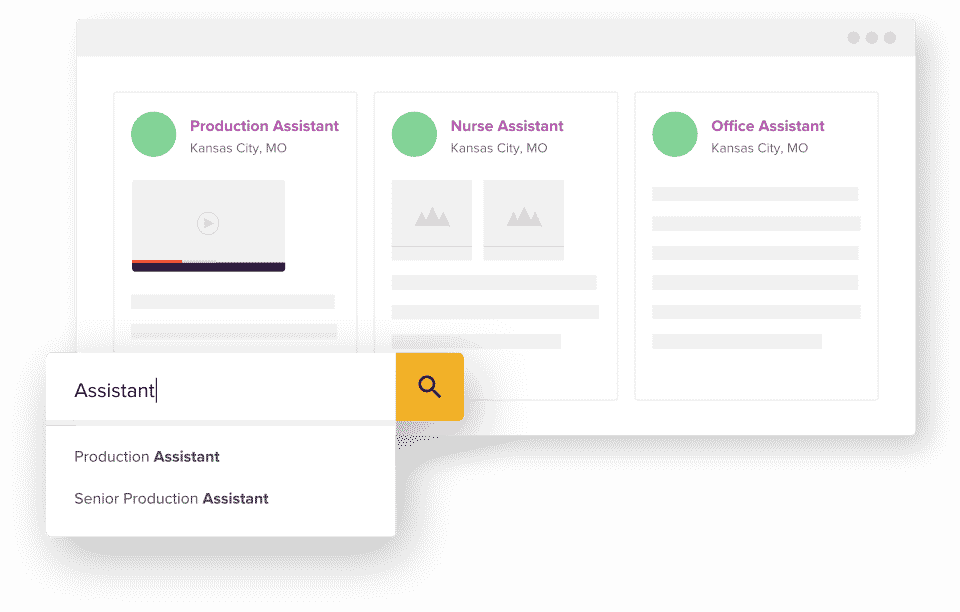Open second image thumbnail on Nurse Assistant card
The image size is (960, 612).
523,220
